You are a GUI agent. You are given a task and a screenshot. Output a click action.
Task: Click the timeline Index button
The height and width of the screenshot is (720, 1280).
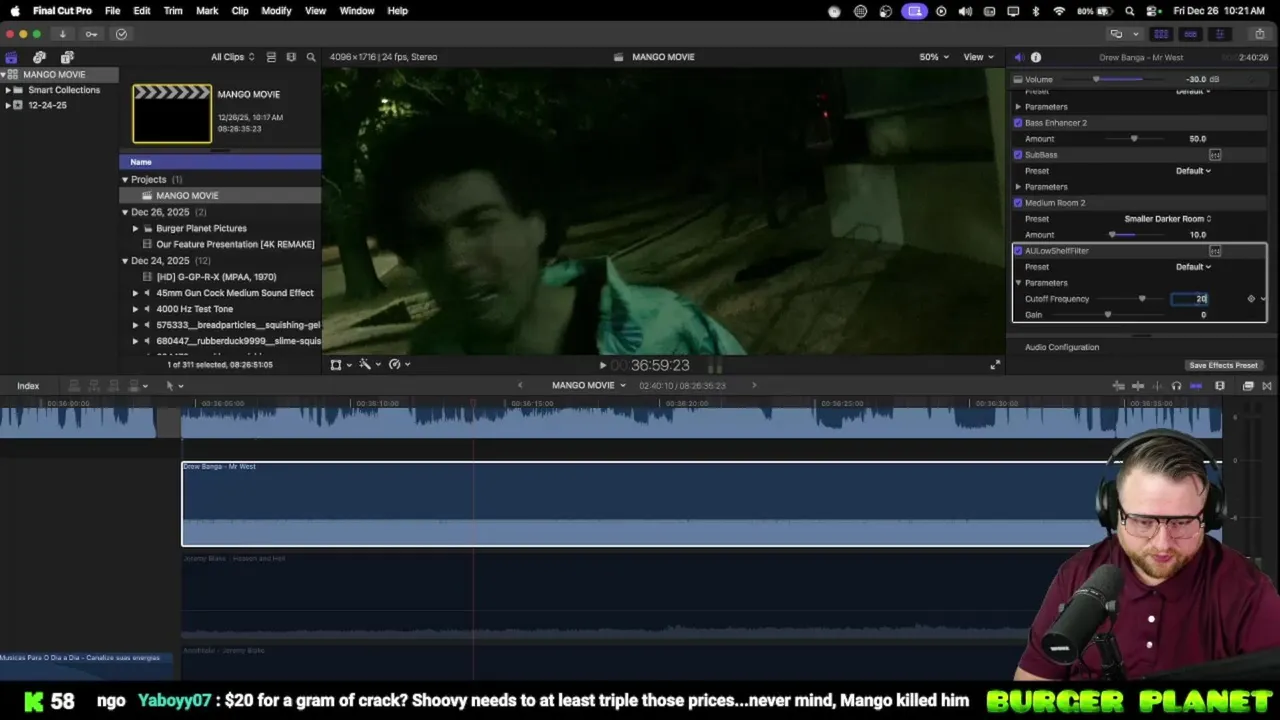point(28,386)
